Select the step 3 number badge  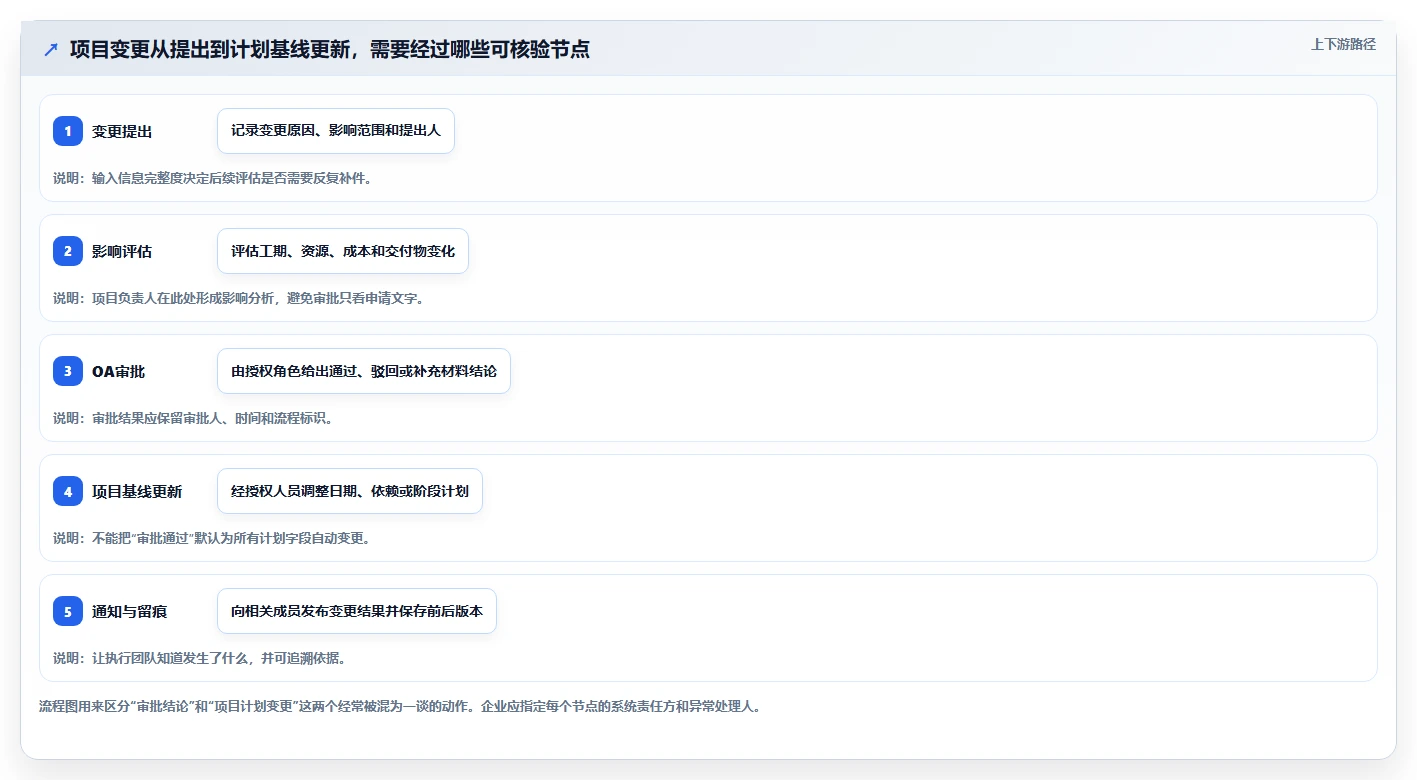tap(68, 371)
